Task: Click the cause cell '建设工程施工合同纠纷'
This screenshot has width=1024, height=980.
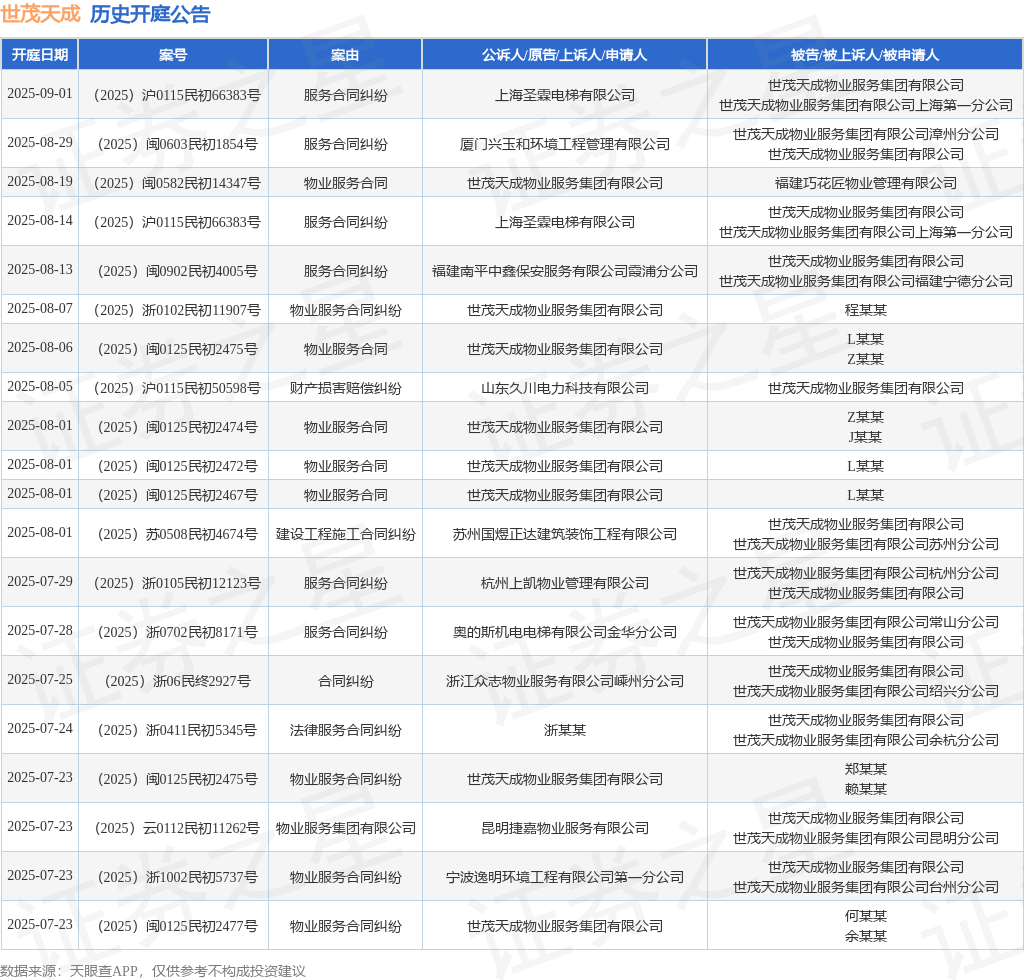Action: [345, 534]
